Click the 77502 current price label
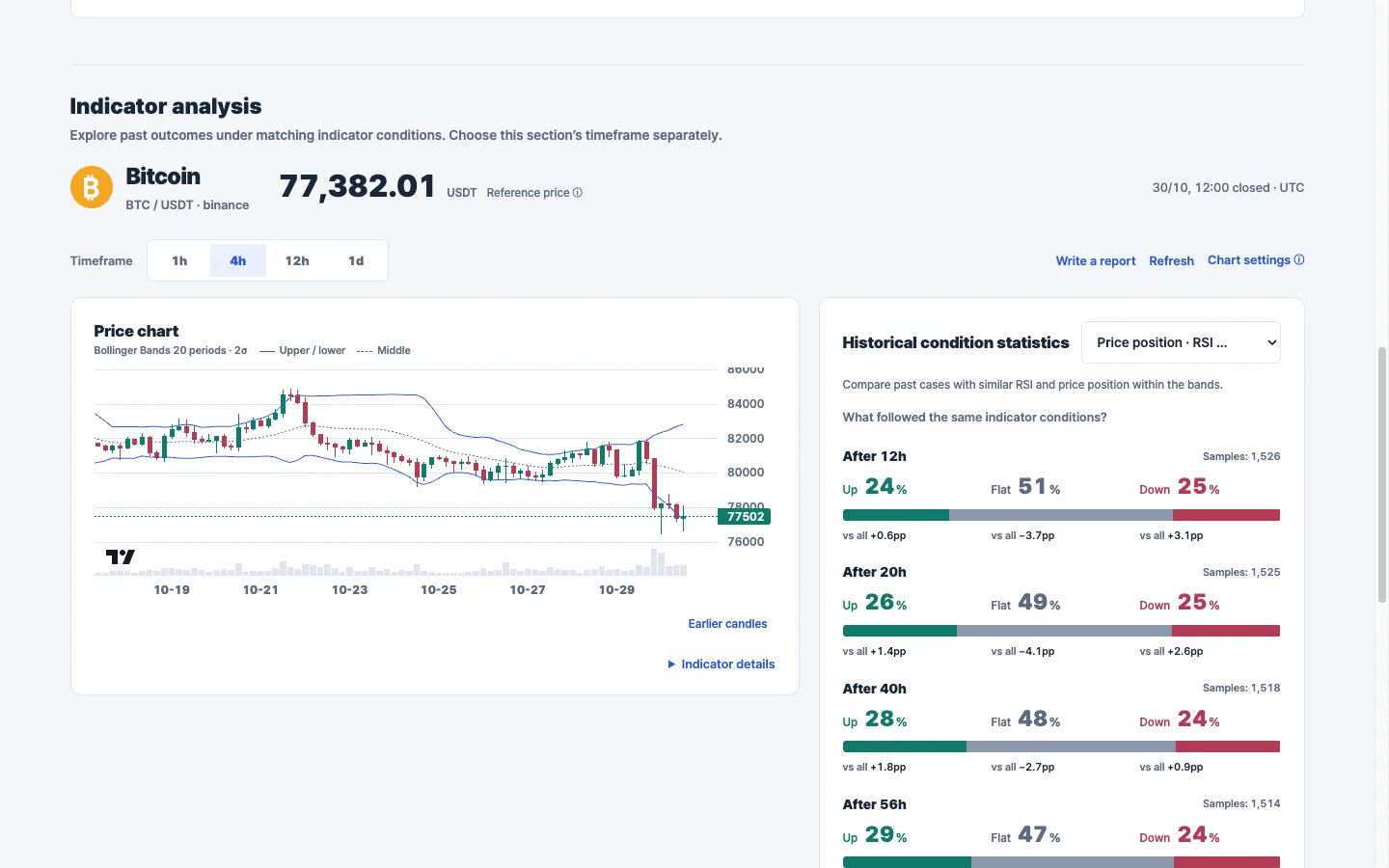Viewport: 1389px width, 868px height. pos(745,517)
